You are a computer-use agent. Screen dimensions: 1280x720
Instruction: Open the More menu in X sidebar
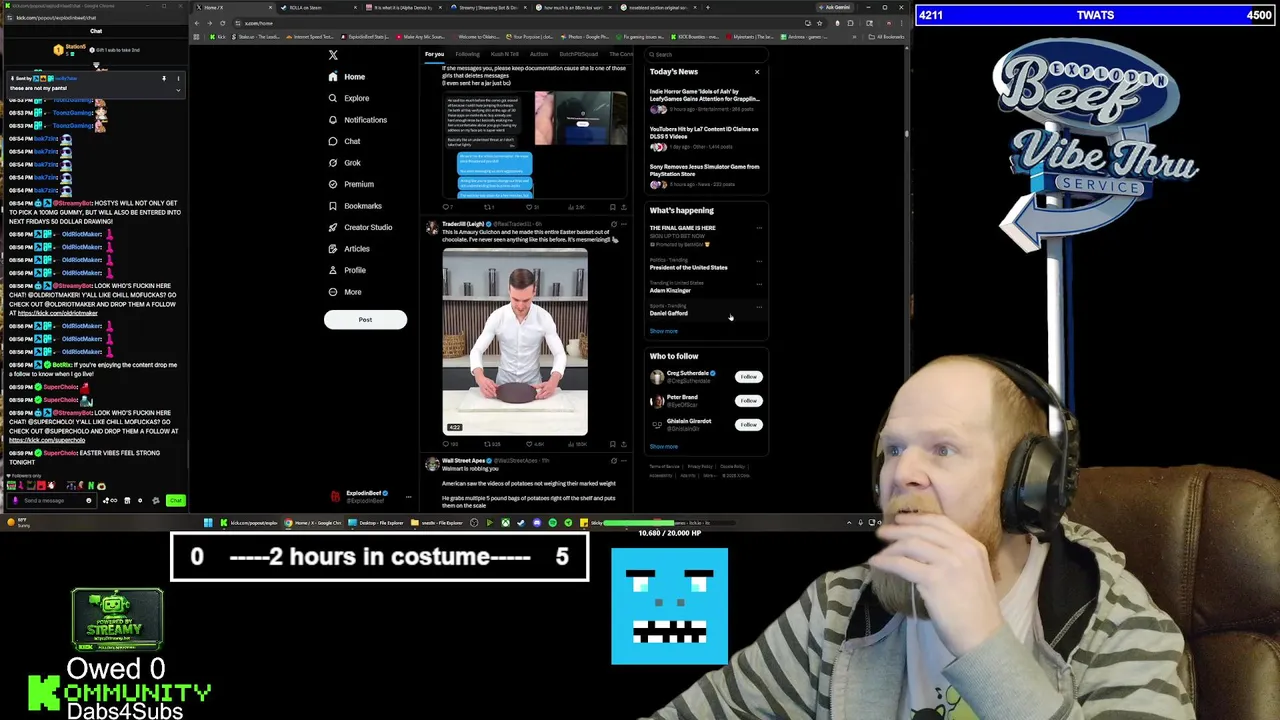click(345, 292)
